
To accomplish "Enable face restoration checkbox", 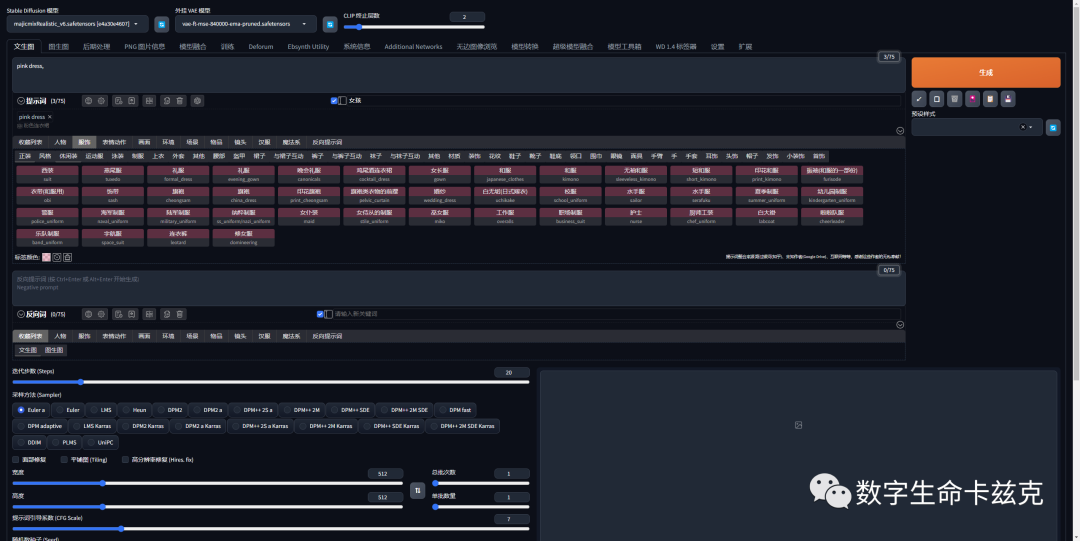I will tap(16, 460).
